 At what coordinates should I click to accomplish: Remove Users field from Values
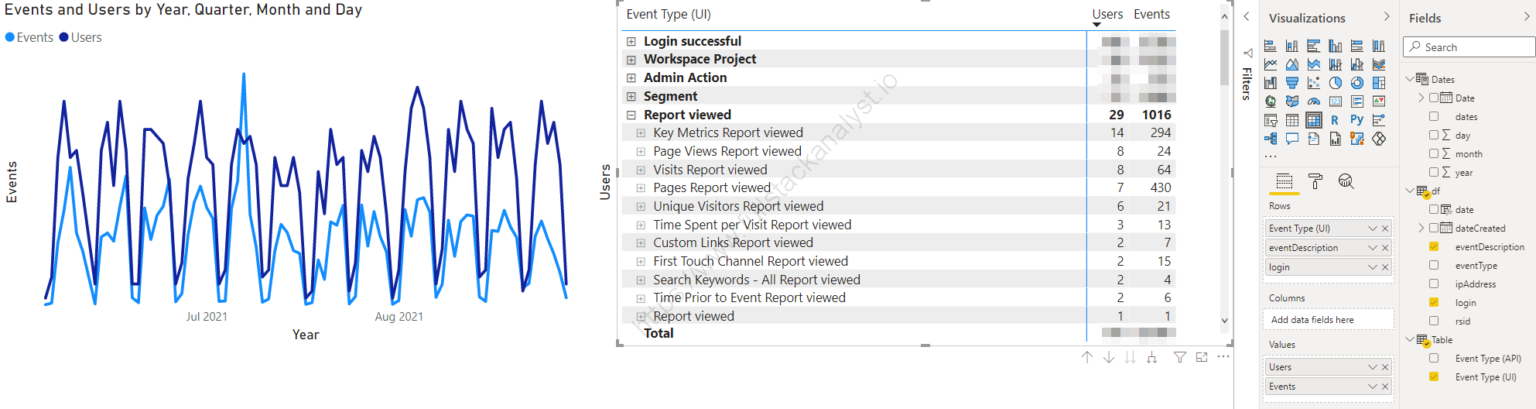click(x=1385, y=367)
